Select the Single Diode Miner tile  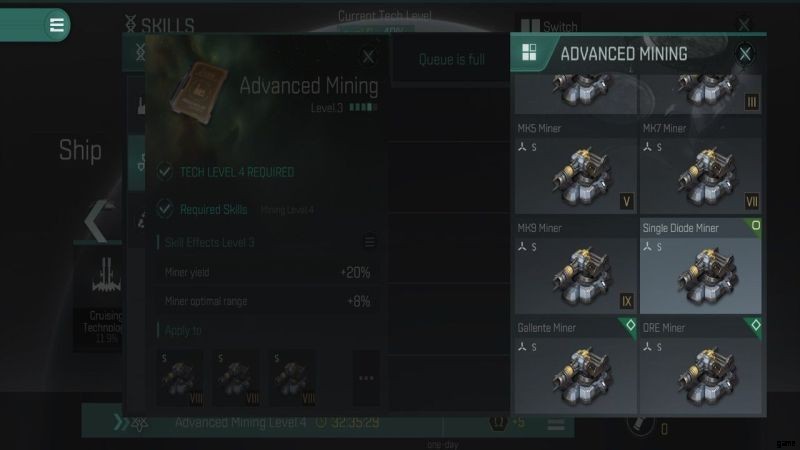point(701,266)
